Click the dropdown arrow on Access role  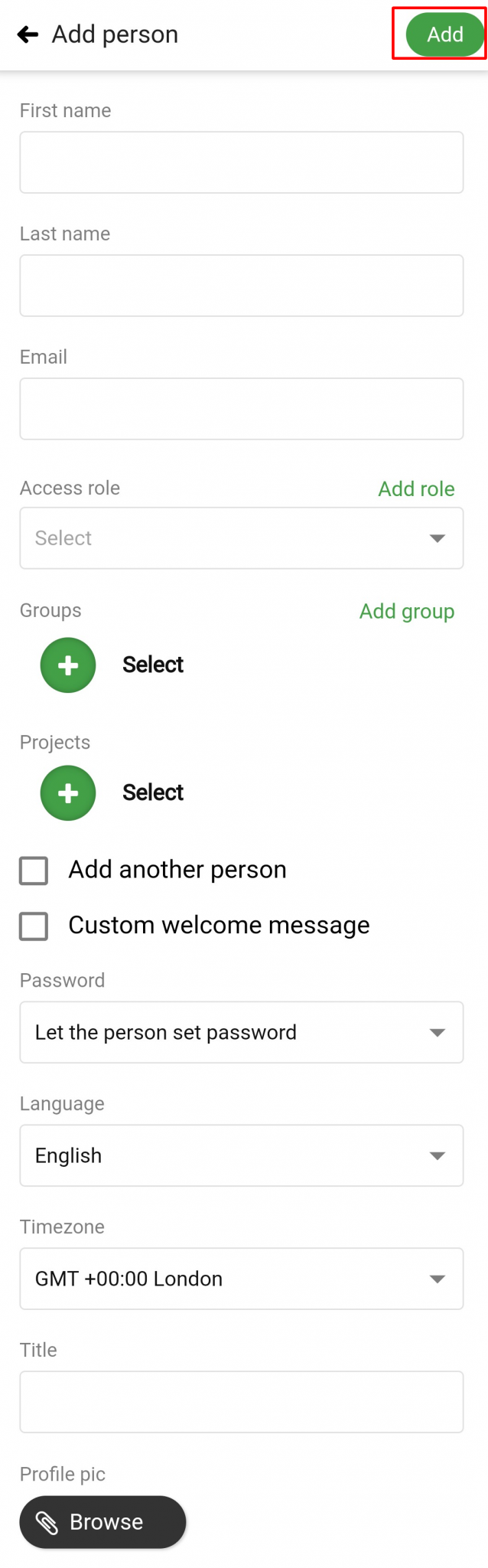coord(438,537)
